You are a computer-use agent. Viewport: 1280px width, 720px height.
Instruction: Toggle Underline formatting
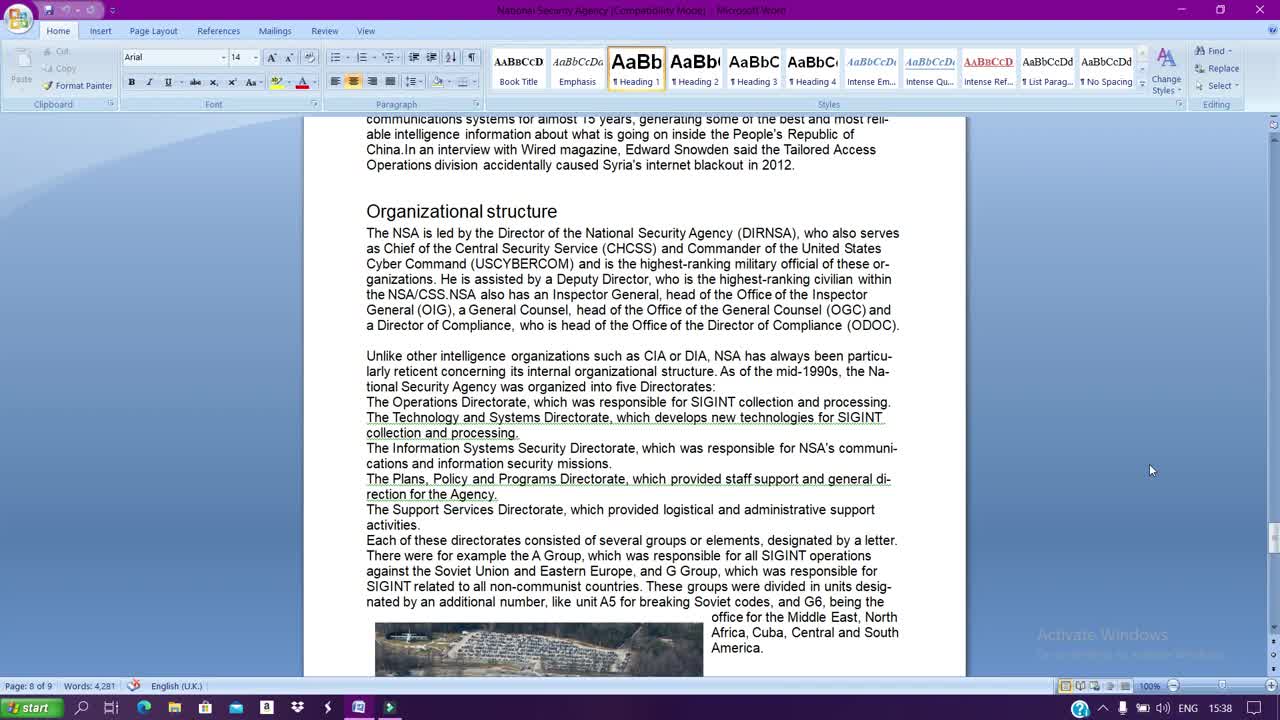tap(168, 82)
